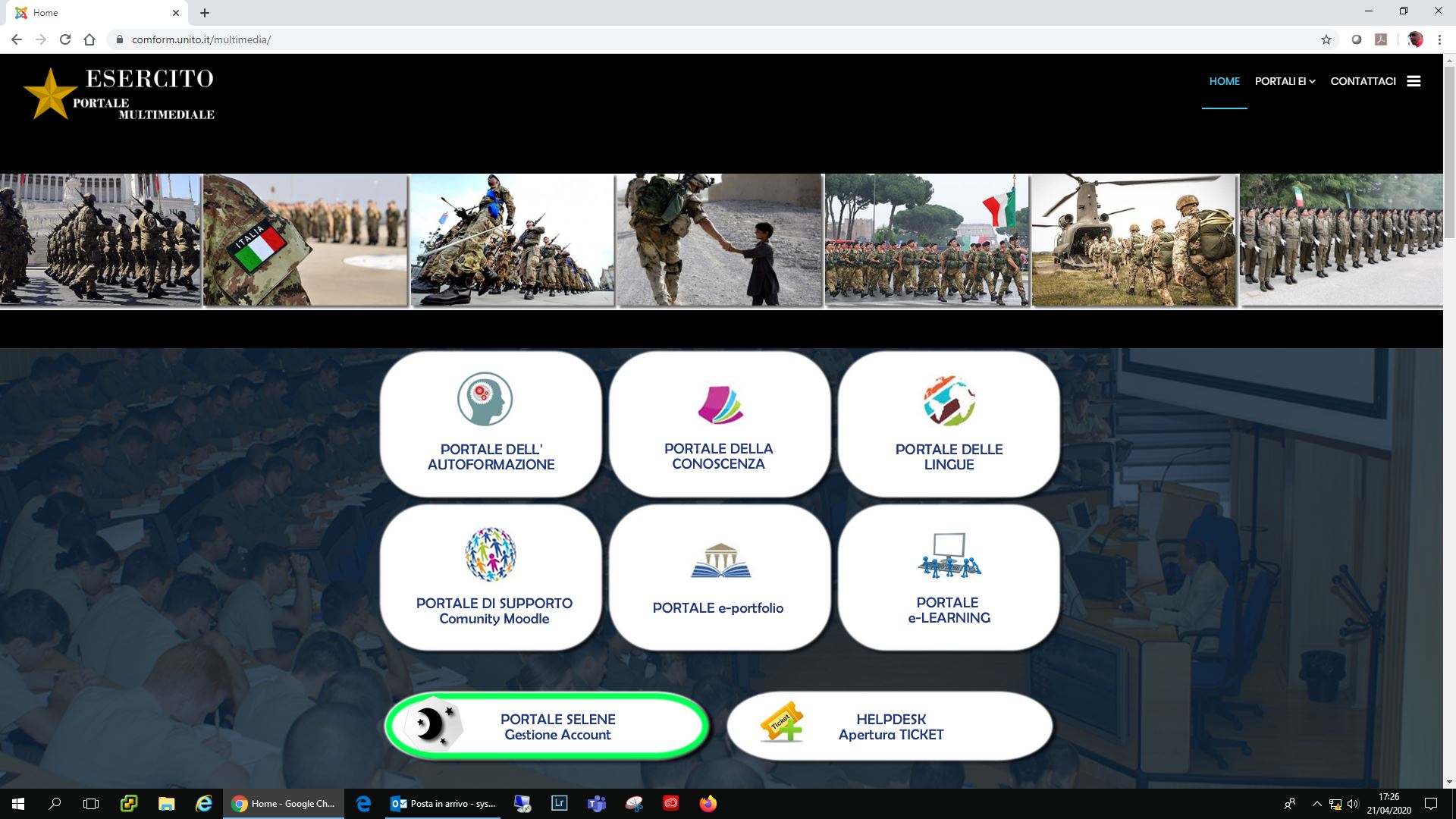Image resolution: width=1456 pixels, height=819 pixels.
Task: Open Adobe Creative Cloud from taskbar
Action: (x=671, y=804)
